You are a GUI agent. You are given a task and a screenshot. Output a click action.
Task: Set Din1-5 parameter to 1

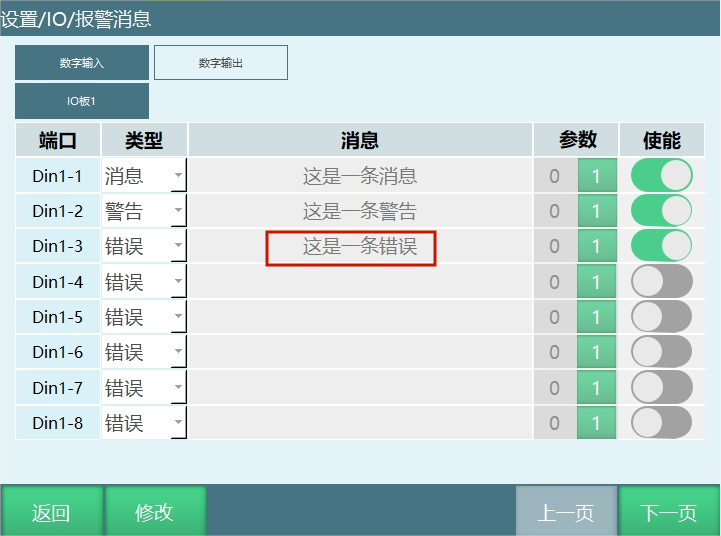coord(597,316)
